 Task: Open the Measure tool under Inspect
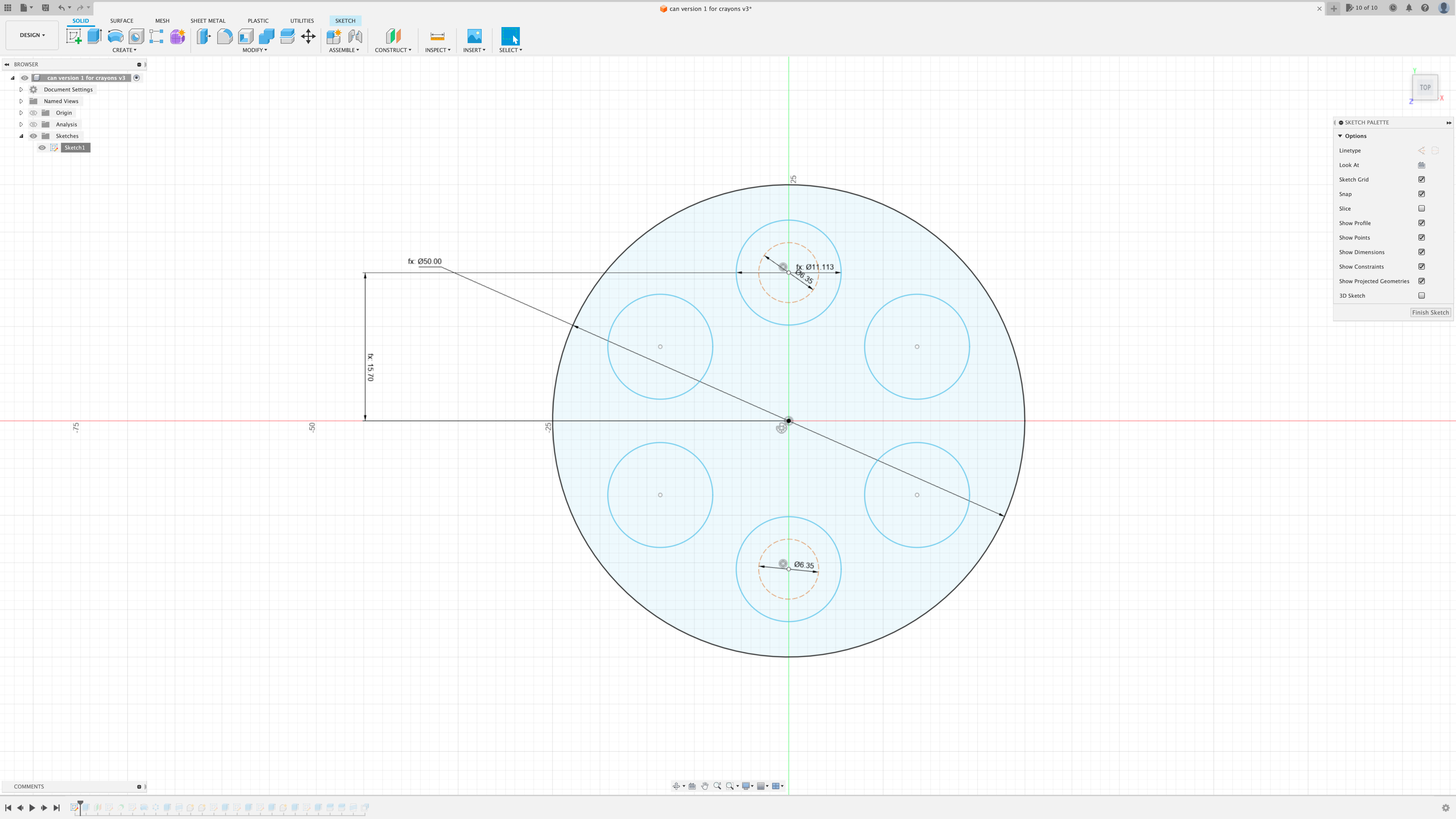click(x=437, y=36)
